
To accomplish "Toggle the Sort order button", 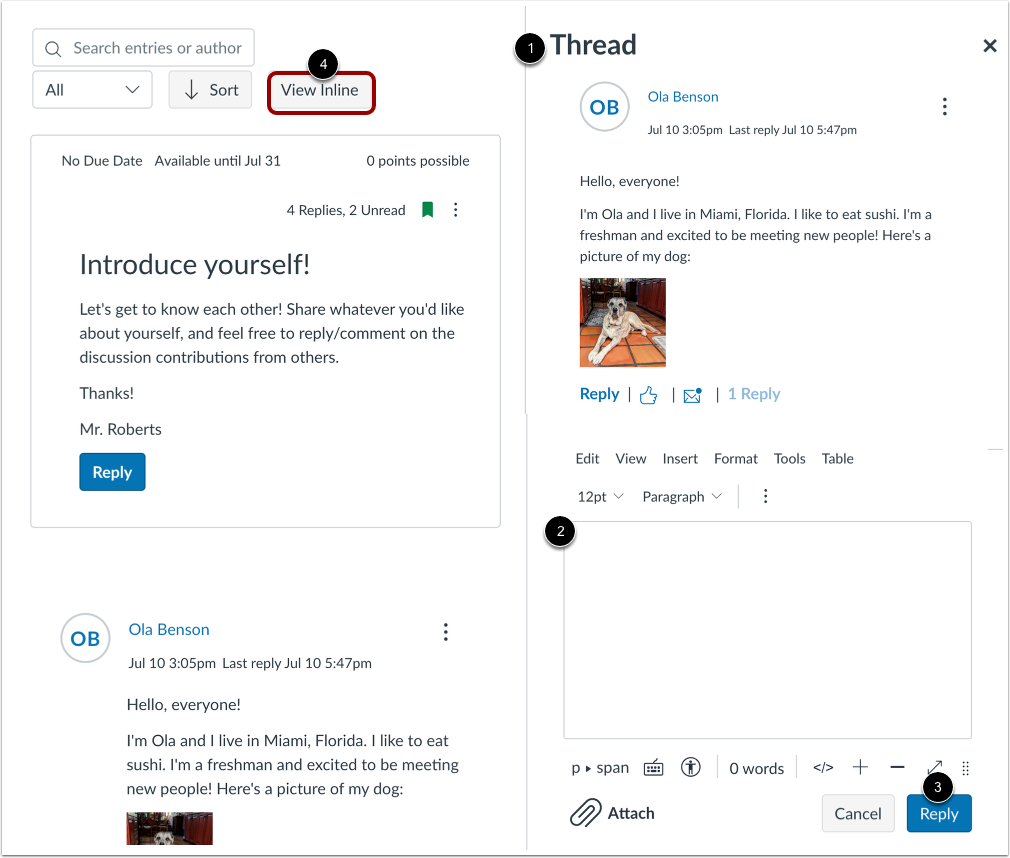I will (x=210, y=90).
